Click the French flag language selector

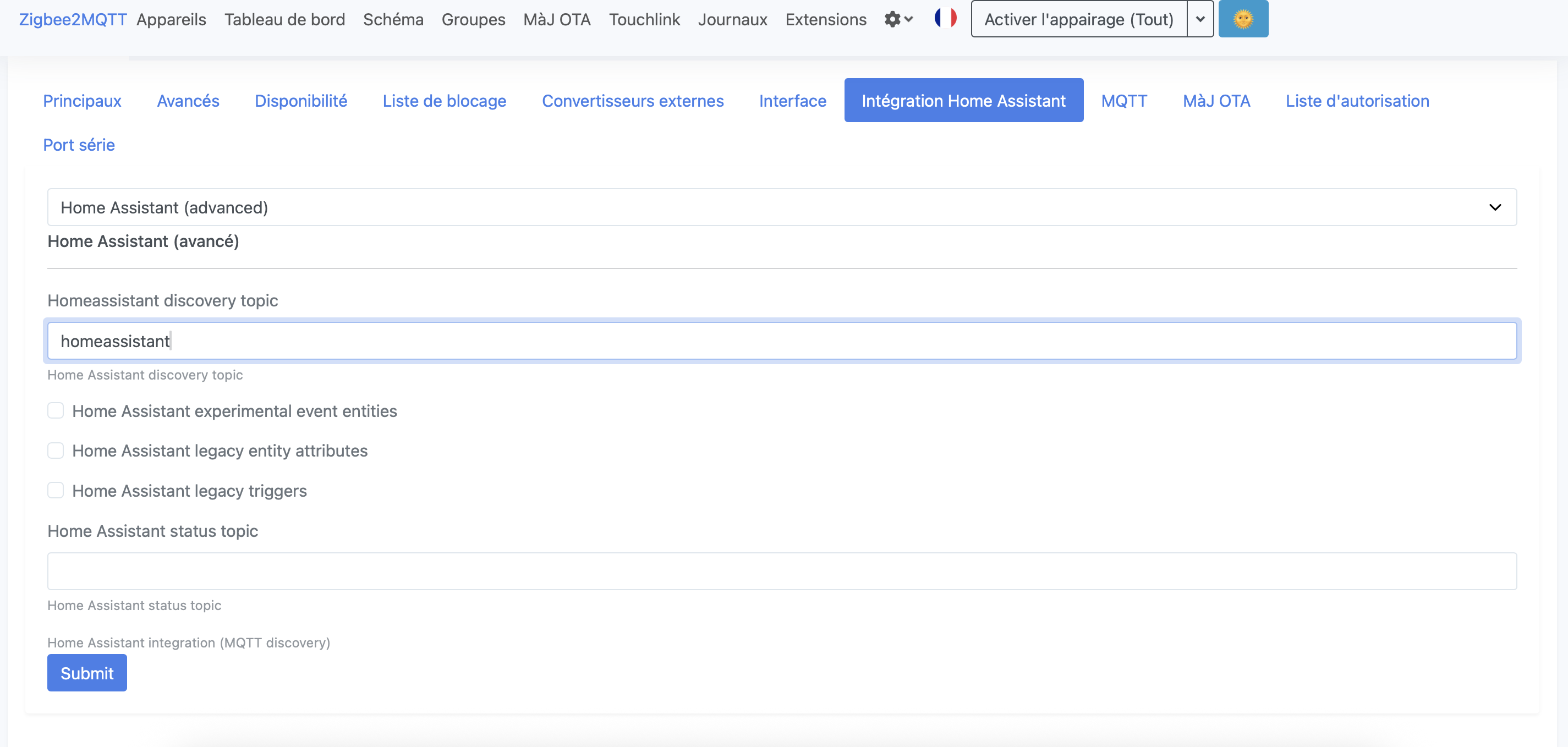[x=945, y=18]
